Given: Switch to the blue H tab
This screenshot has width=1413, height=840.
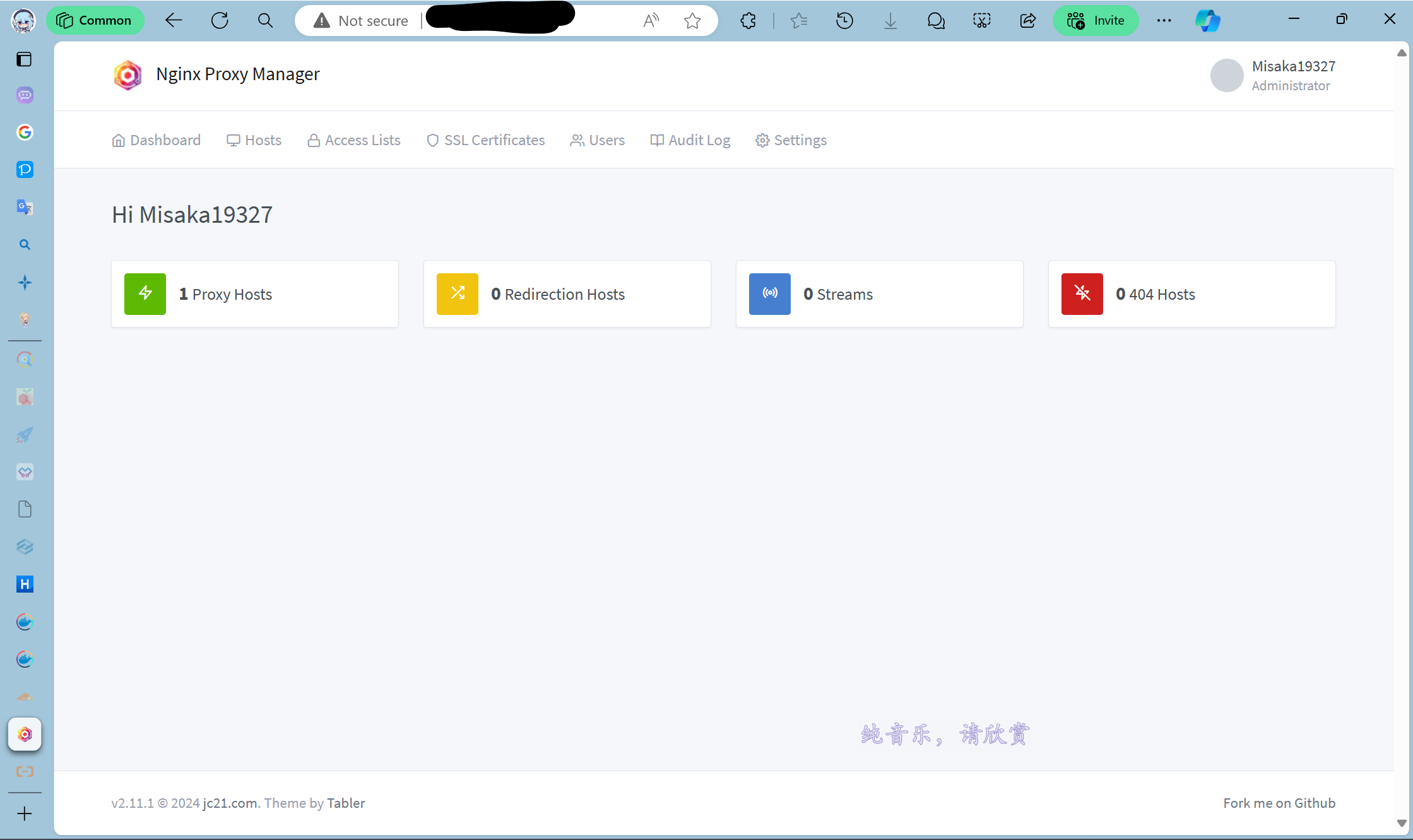Looking at the screenshot, I should tap(25, 584).
